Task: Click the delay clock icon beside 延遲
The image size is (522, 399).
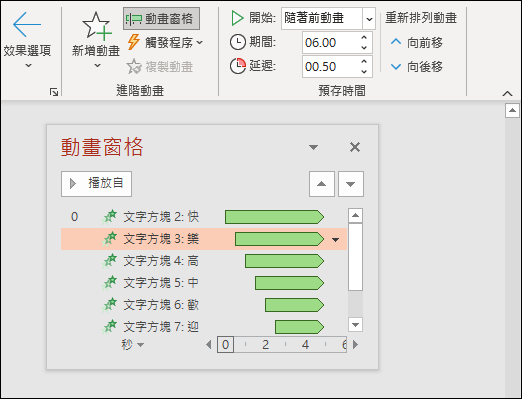Action: [238, 66]
